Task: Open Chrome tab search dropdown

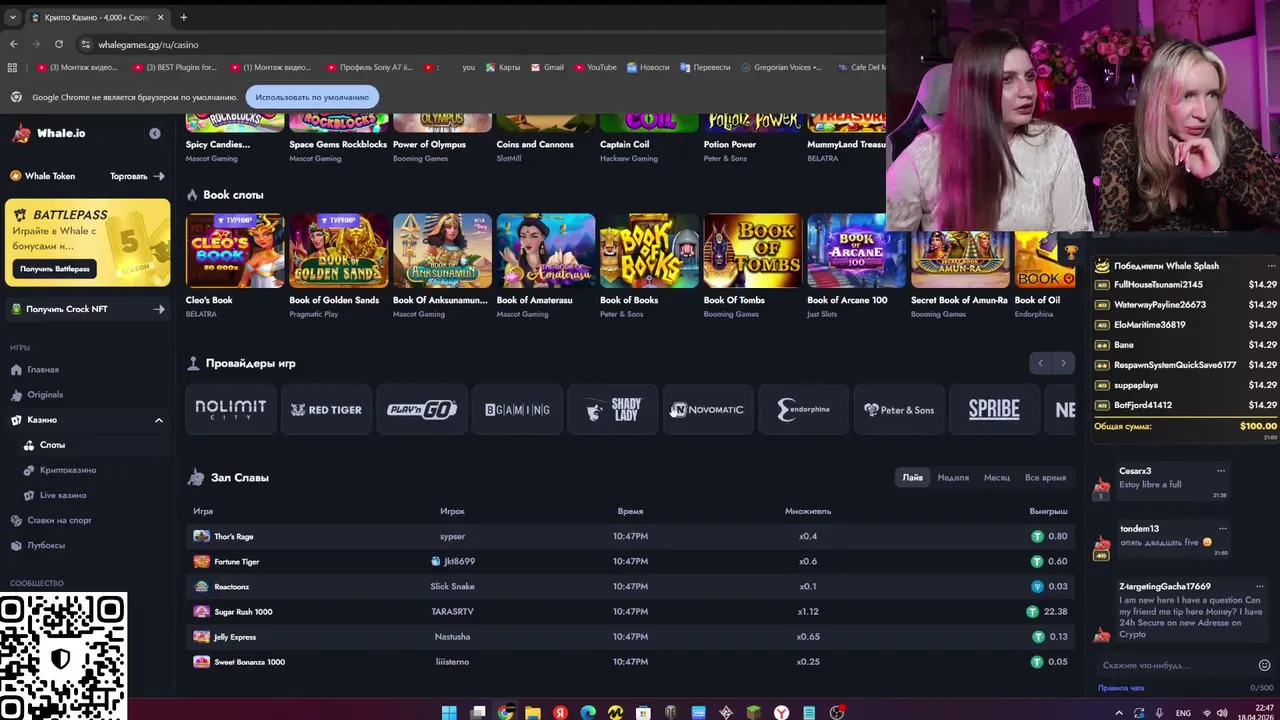Action: coord(12,17)
